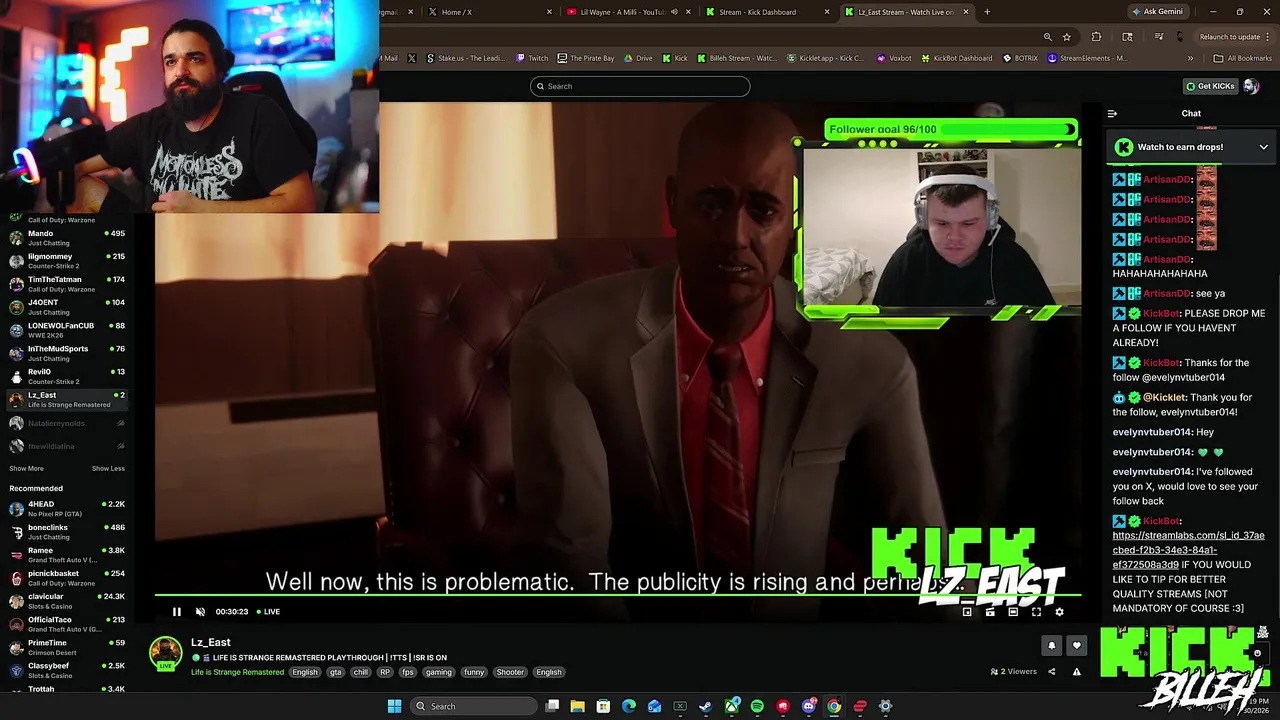Viewport: 1280px width, 720px height.
Task: Open All Bookmarks folder
Action: (1243, 58)
